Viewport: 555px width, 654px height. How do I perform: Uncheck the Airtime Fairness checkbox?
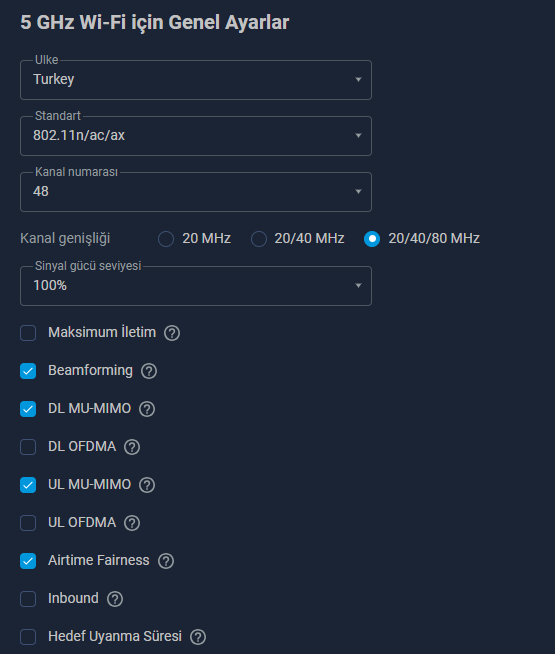(28, 561)
